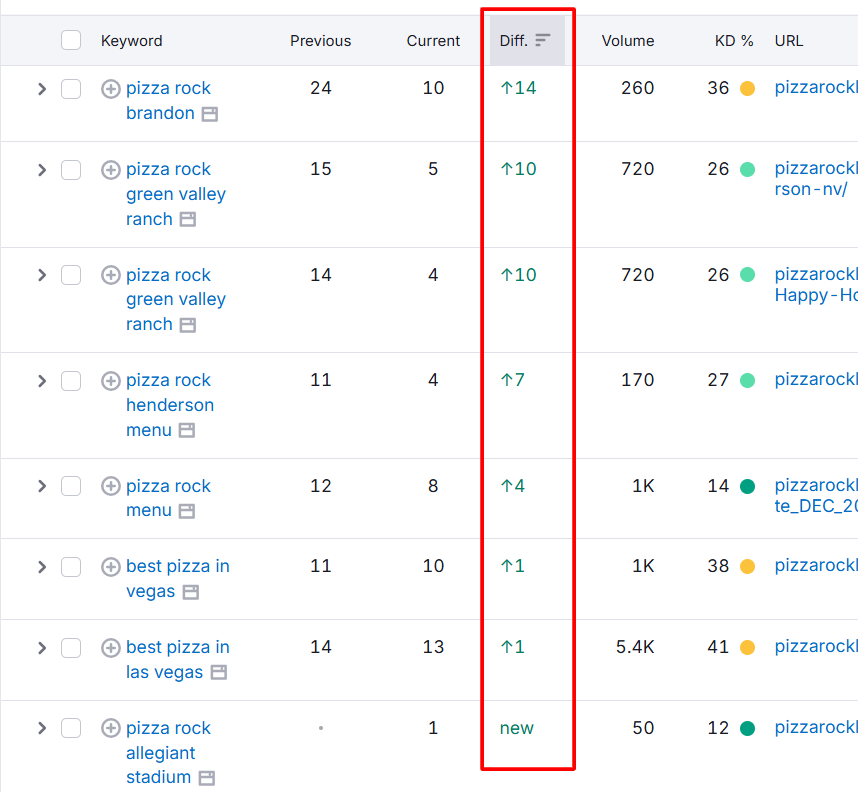Open the URL link in the pizza rock brandon row
This screenshot has width=858, height=792.
(816, 88)
